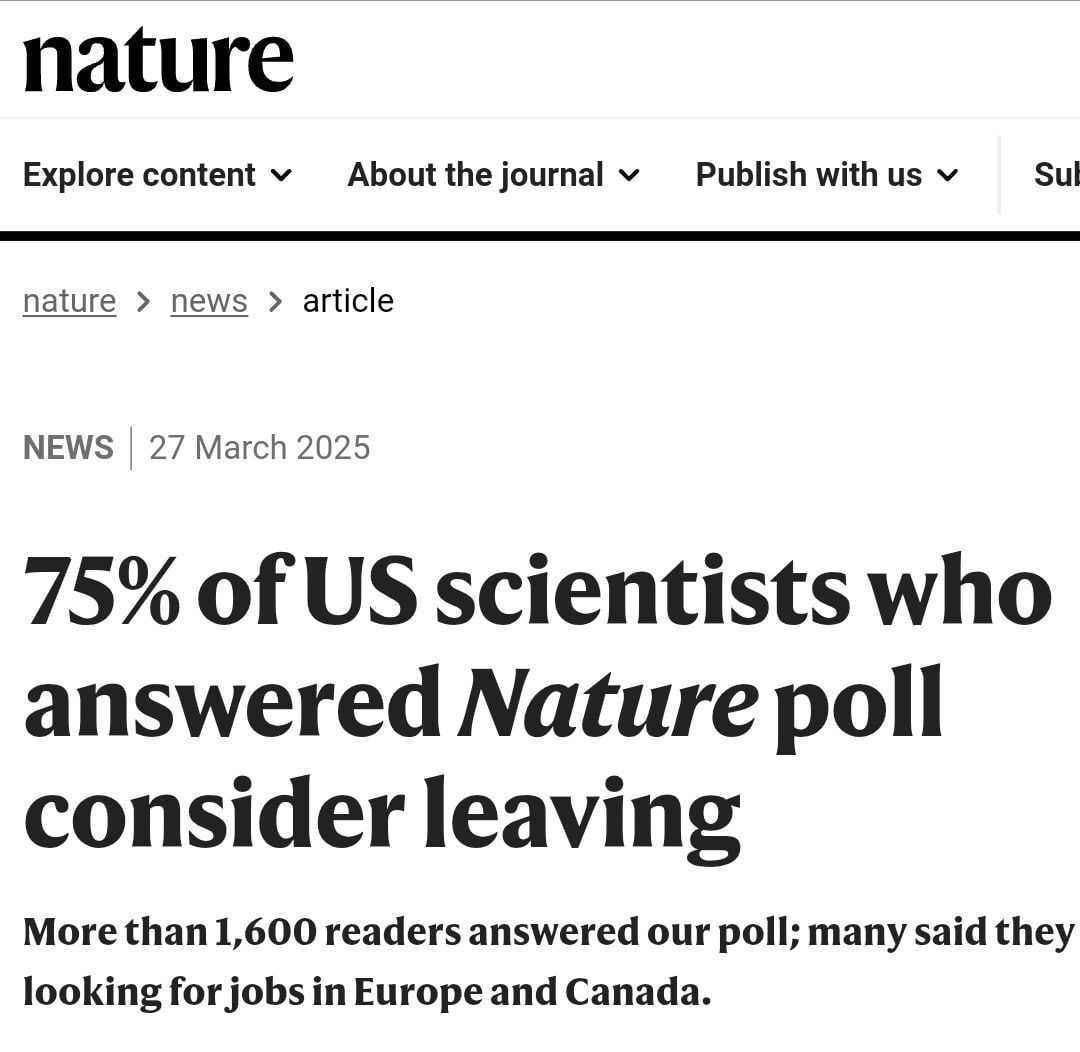The height and width of the screenshot is (1052, 1080).
Task: Click the headline word 'scientists'
Action: pos(642,592)
